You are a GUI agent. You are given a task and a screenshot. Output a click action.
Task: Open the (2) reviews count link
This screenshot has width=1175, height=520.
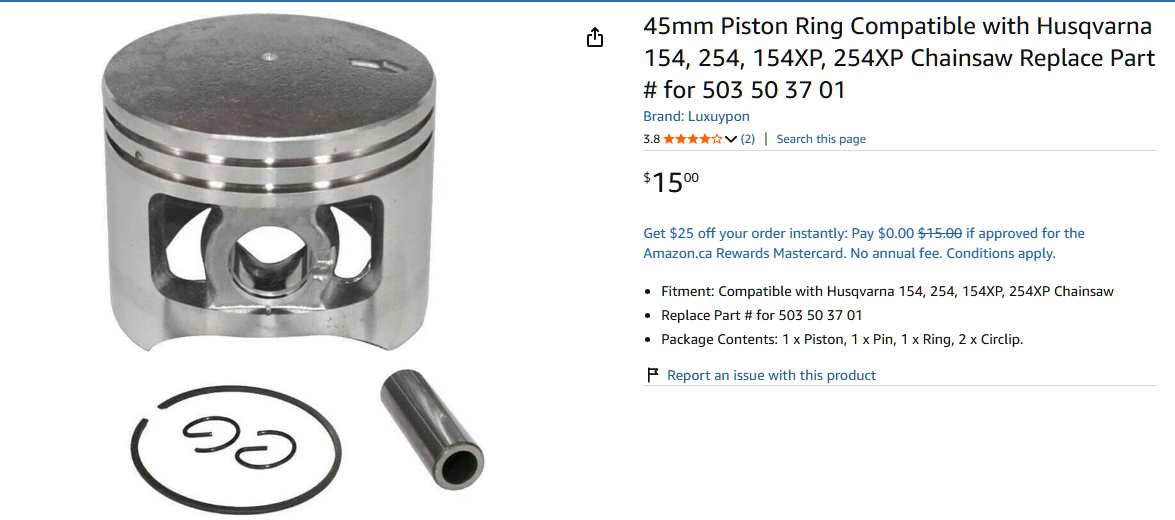click(748, 139)
